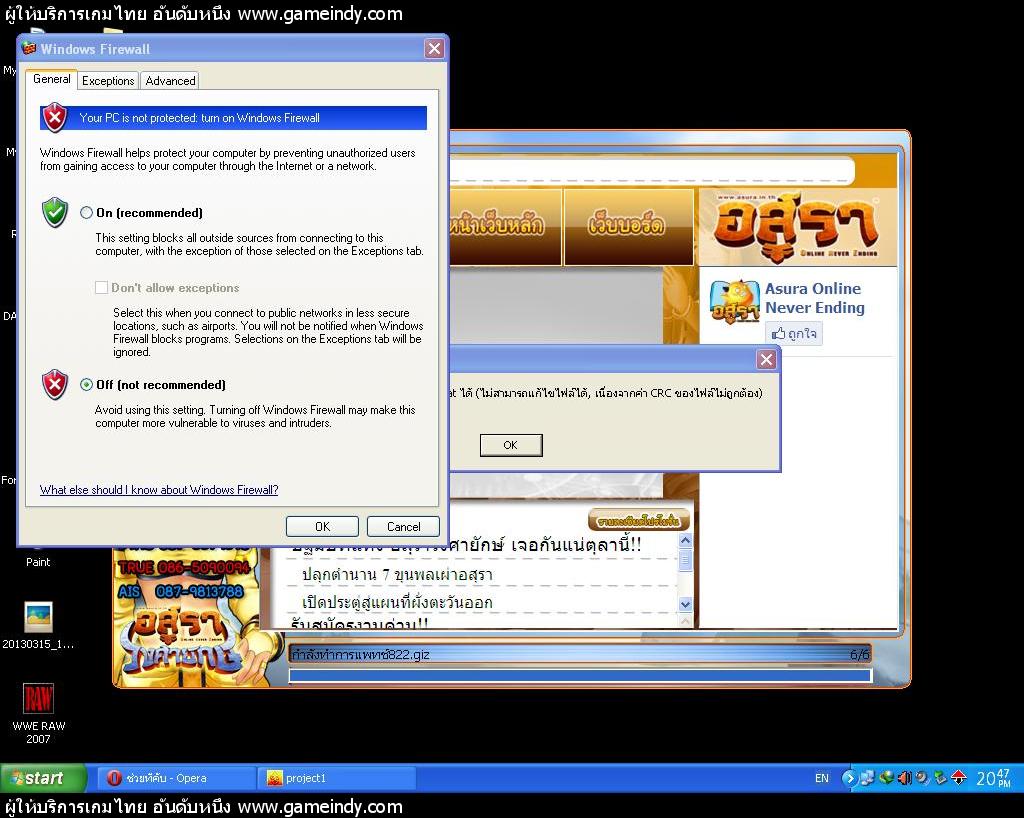Open the volume speaker tray icon
The image size is (1024, 818).
(x=904, y=778)
